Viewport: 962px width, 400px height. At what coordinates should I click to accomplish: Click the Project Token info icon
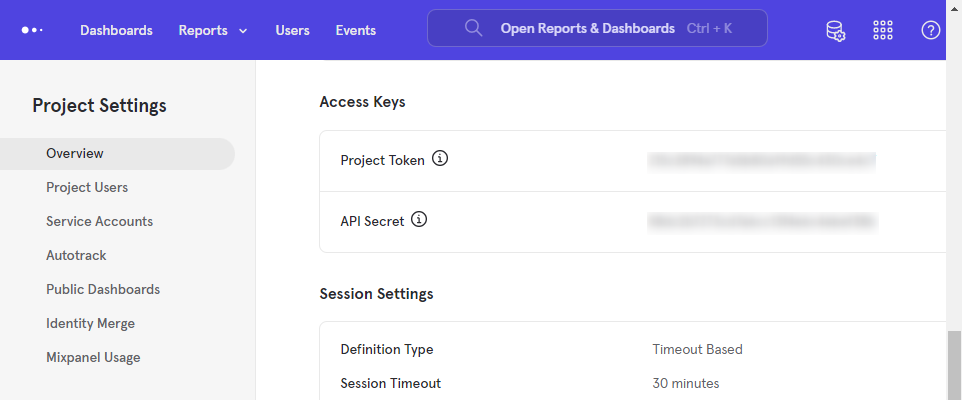click(440, 159)
